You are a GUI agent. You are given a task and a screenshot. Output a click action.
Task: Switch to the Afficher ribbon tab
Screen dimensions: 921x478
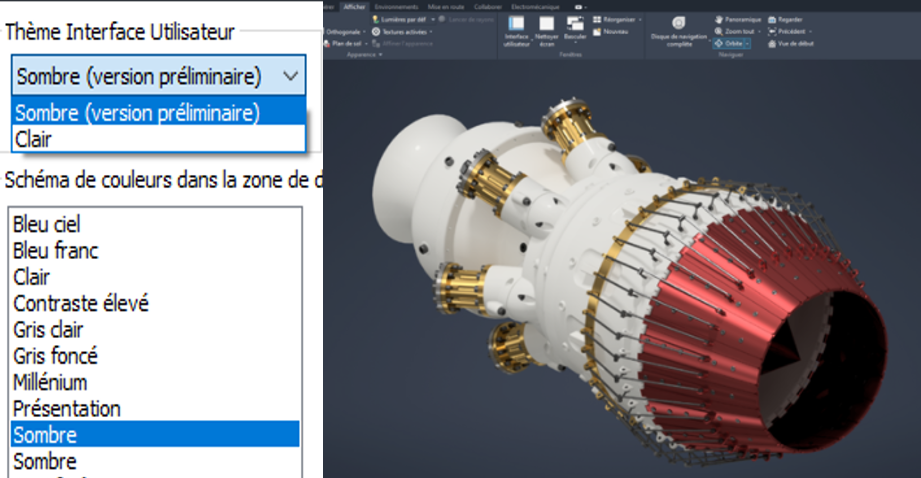coord(354,7)
